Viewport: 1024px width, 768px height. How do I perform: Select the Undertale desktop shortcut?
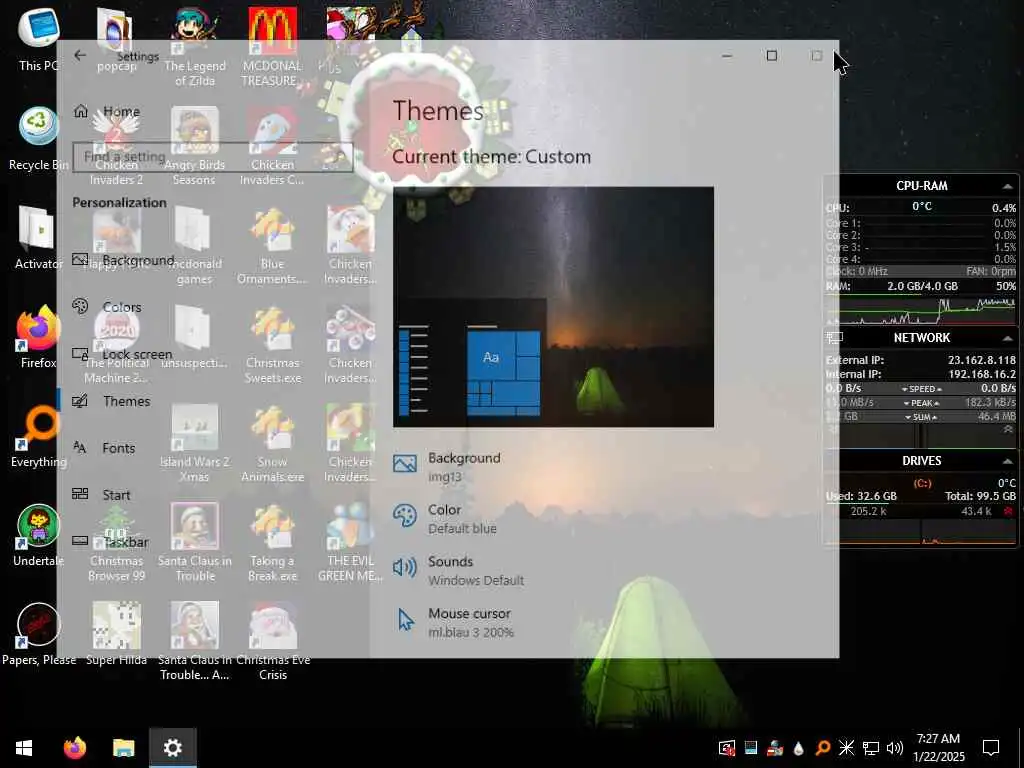click(x=39, y=536)
